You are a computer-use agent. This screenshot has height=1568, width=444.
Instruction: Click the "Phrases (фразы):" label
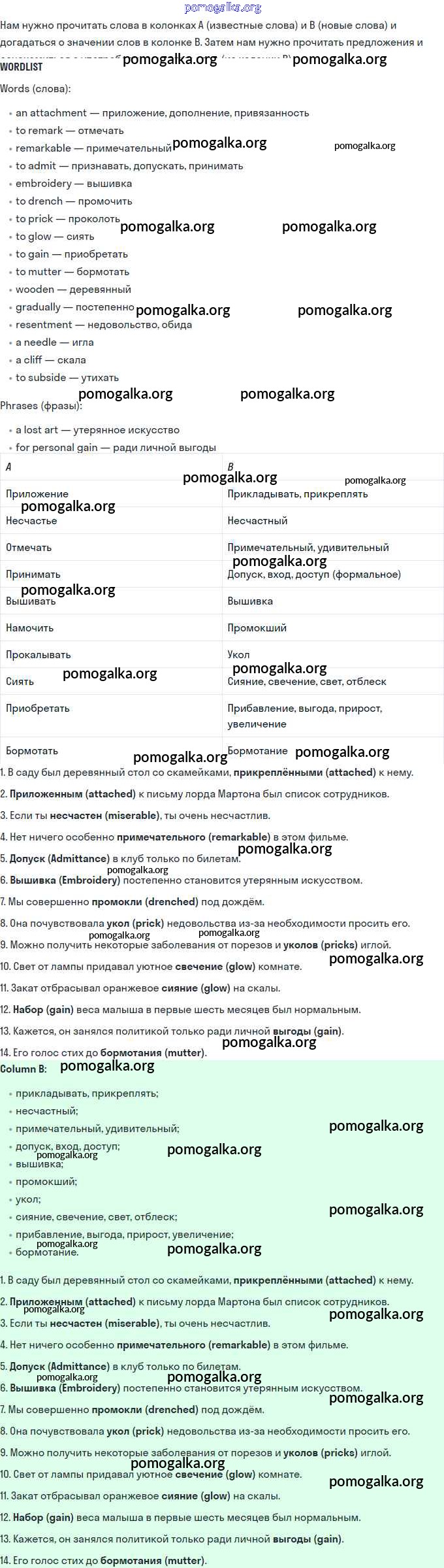pos(41,406)
